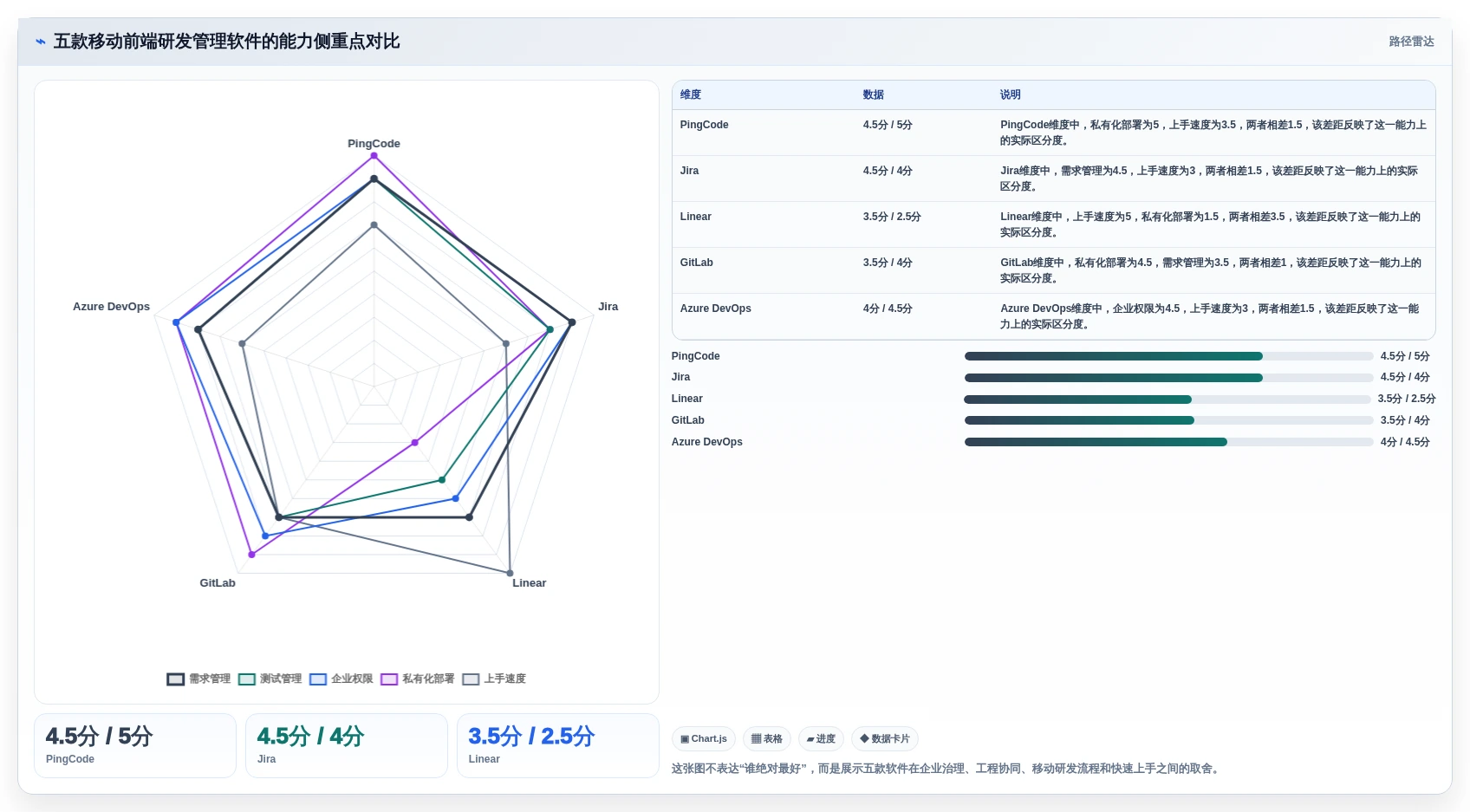Select the Azure DevOps table row name
The height and width of the screenshot is (812, 1470).
[715, 309]
